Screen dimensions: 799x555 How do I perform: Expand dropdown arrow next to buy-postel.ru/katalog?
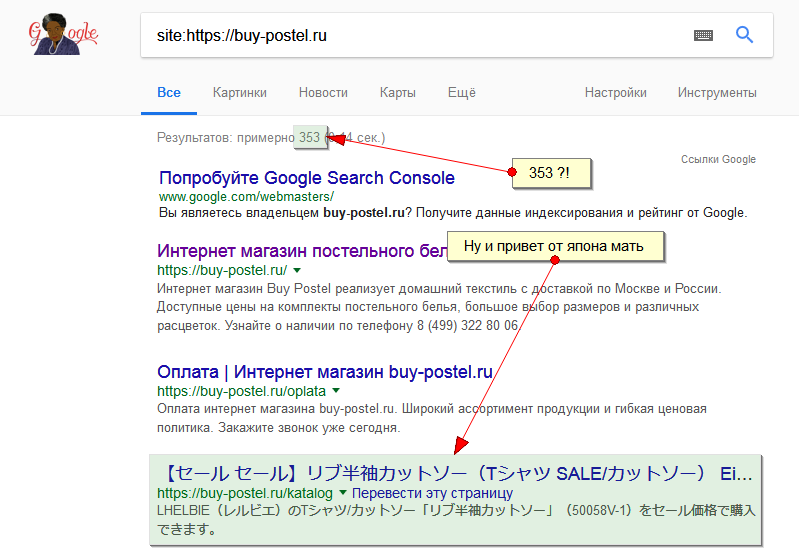(x=343, y=493)
